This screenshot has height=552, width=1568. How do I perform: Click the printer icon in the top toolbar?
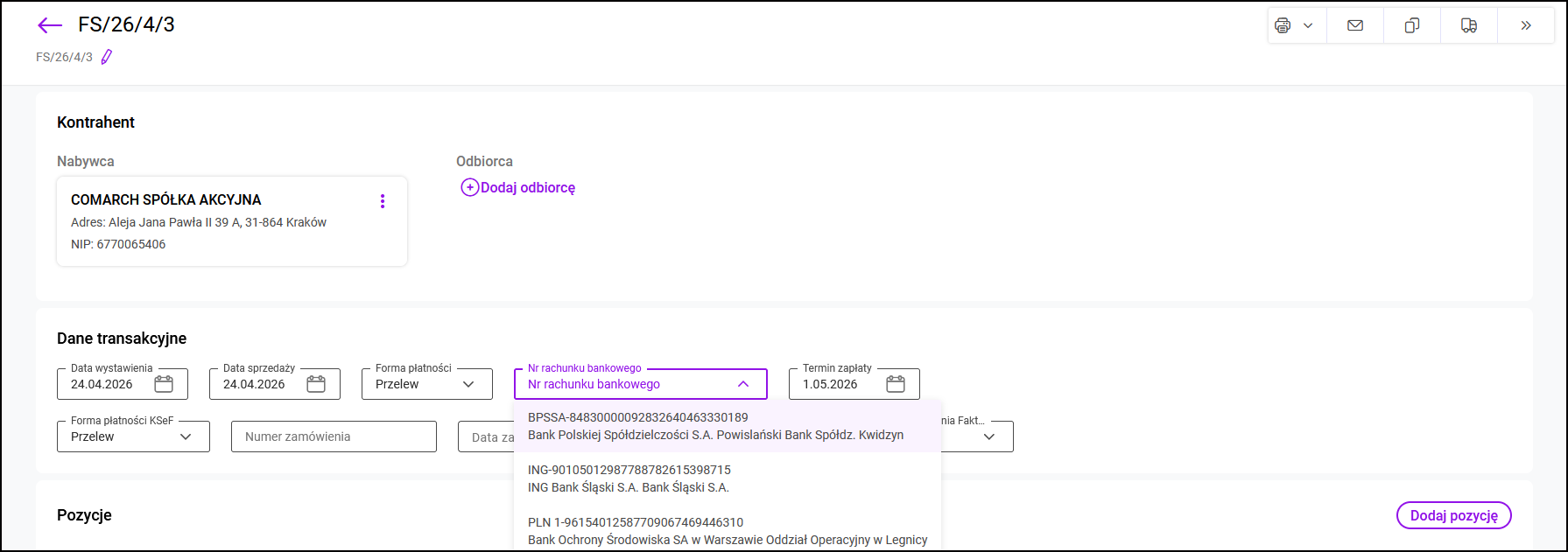[x=1283, y=25]
